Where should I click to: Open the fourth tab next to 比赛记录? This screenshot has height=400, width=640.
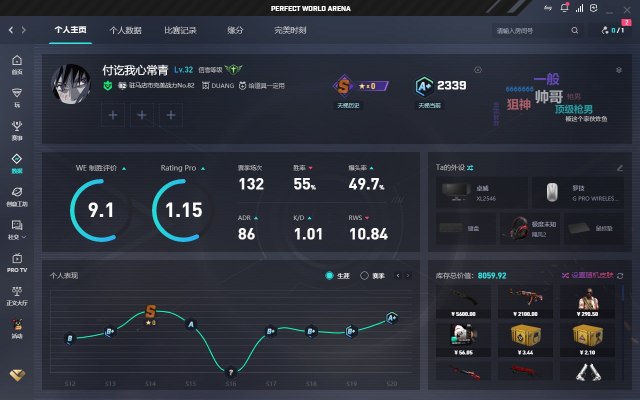(235, 30)
